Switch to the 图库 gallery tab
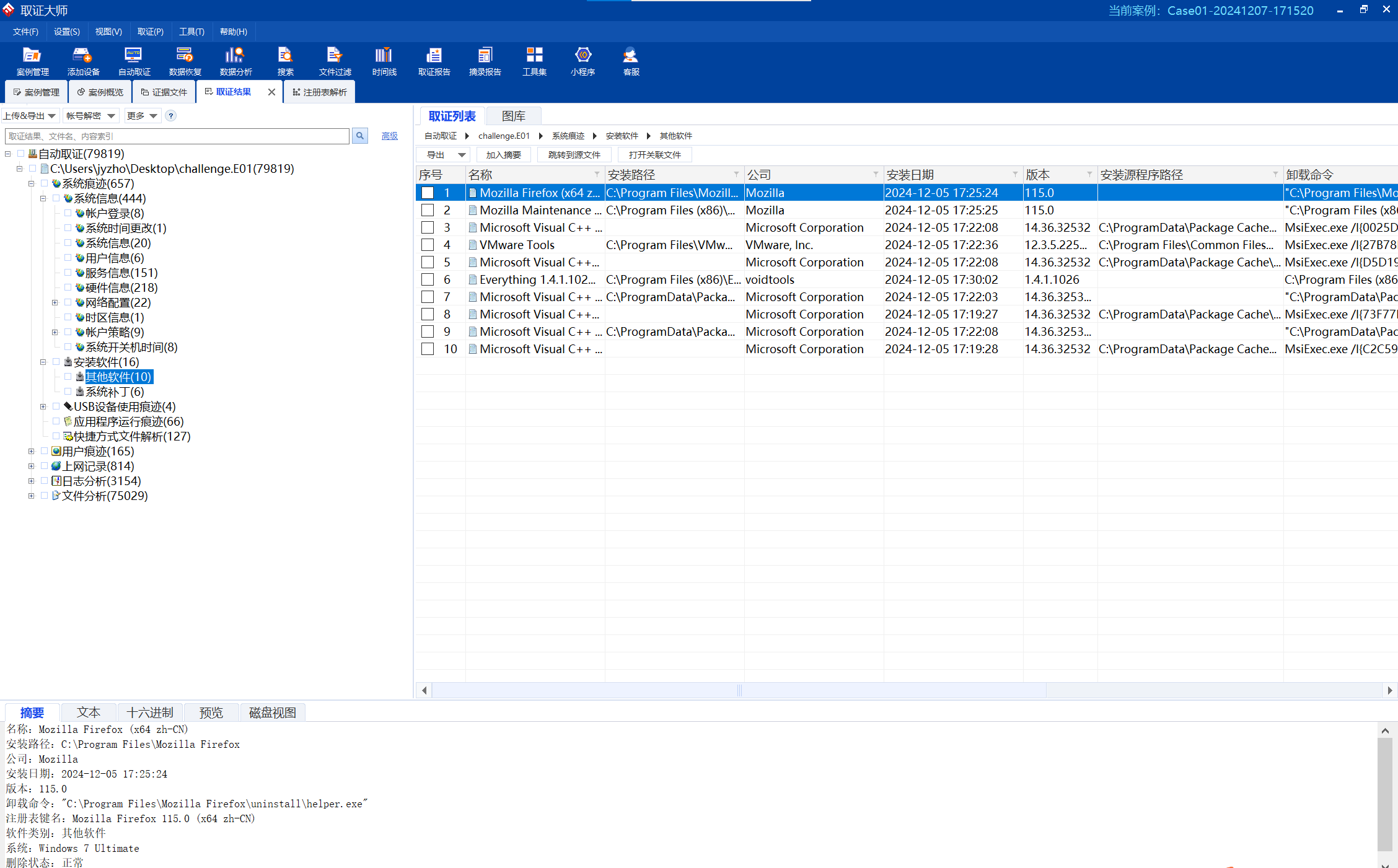This screenshot has height=868, width=1398. click(514, 116)
